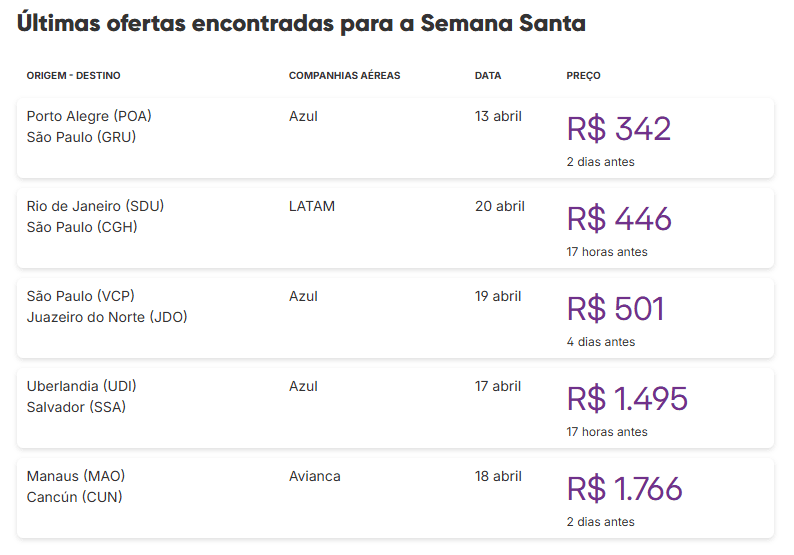This screenshot has width=794, height=555.
Task: Click the R$ 1.495 price
Action: (627, 399)
